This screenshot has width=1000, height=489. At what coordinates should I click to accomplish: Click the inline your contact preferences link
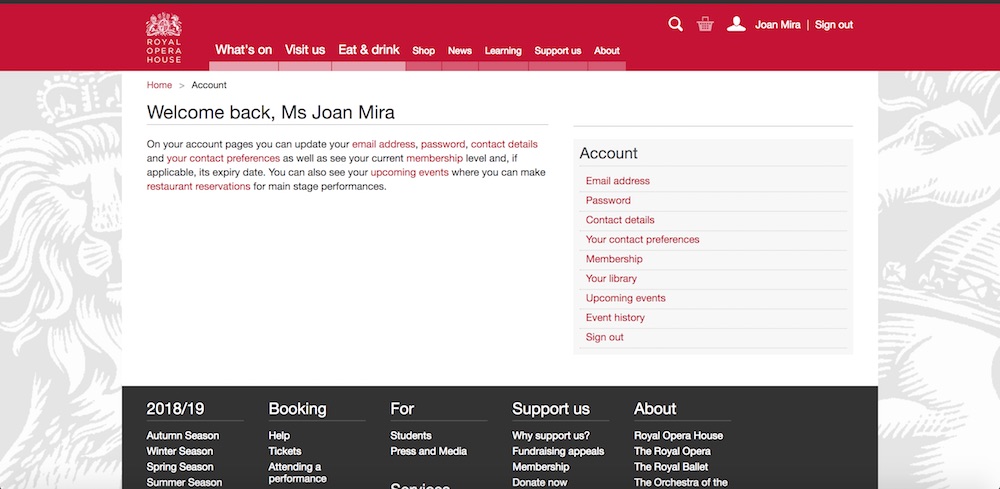(223, 158)
